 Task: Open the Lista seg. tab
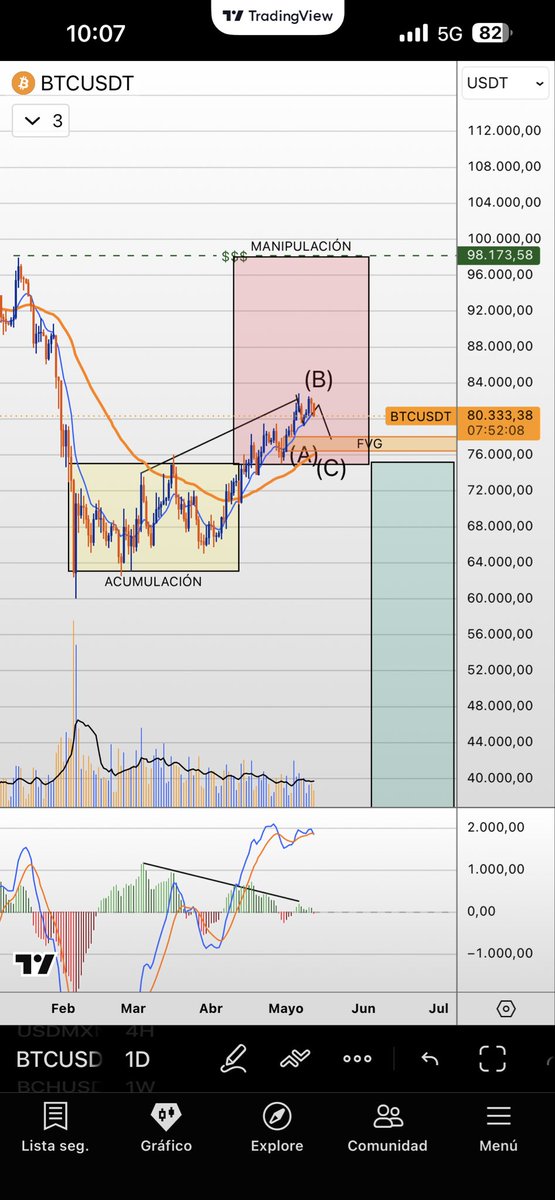tap(55, 1127)
